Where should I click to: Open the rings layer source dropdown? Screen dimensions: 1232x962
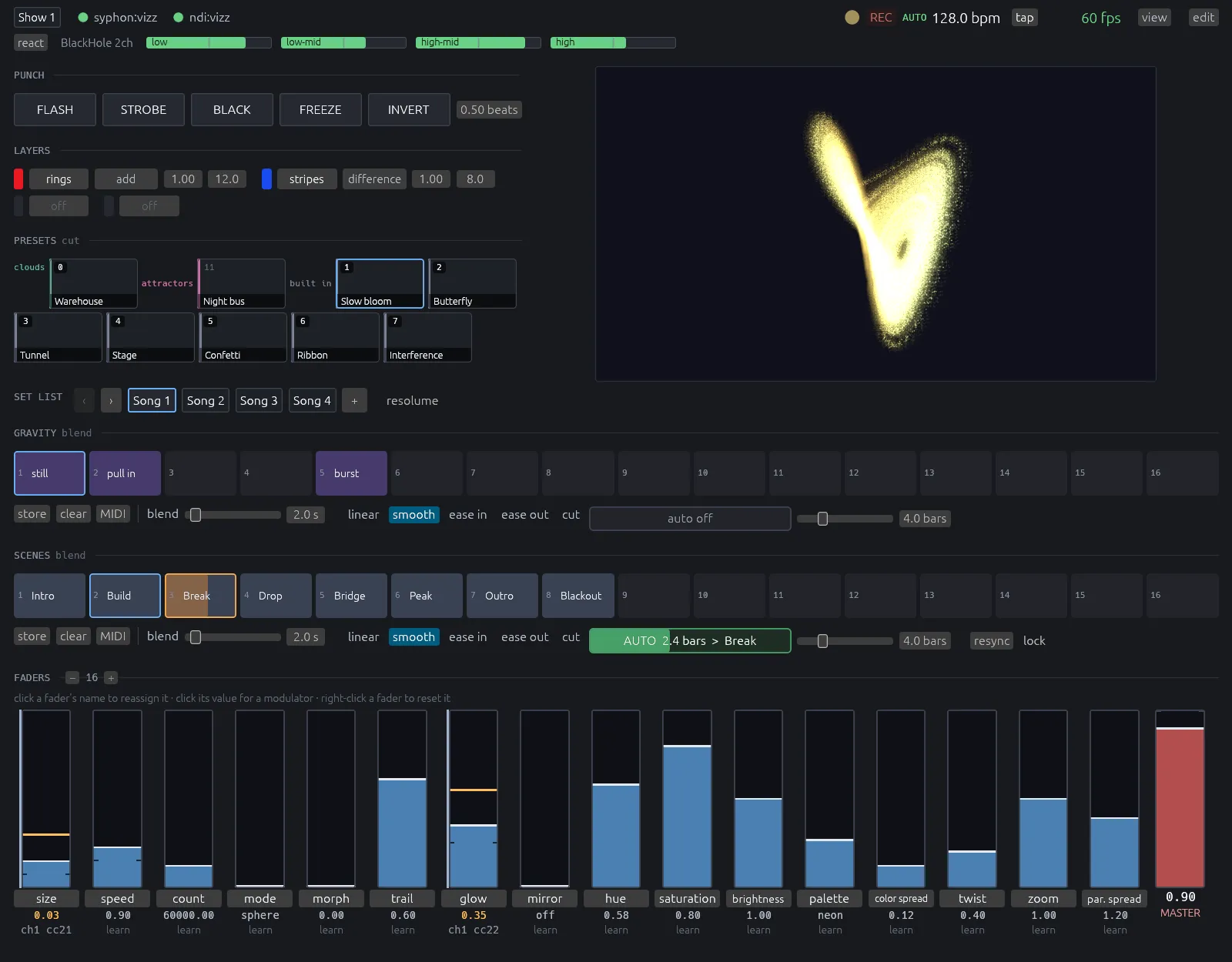coord(59,179)
